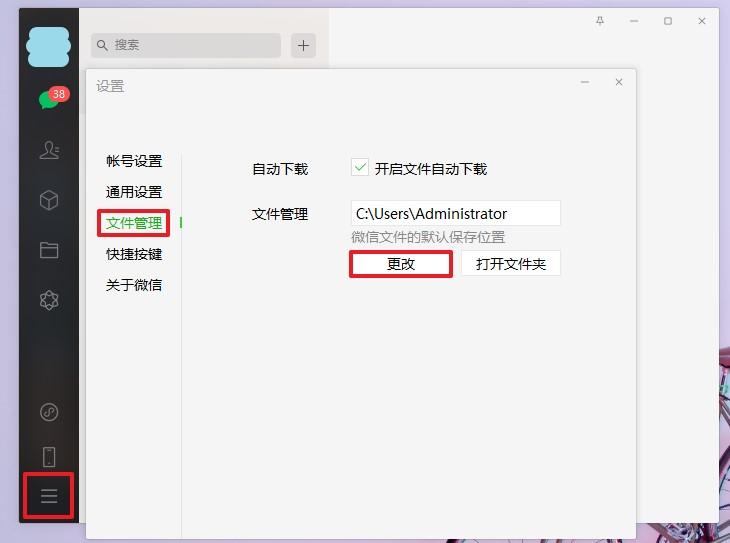Open the contacts sidebar icon
Image resolution: width=730 pixels, height=543 pixels.
[49, 150]
